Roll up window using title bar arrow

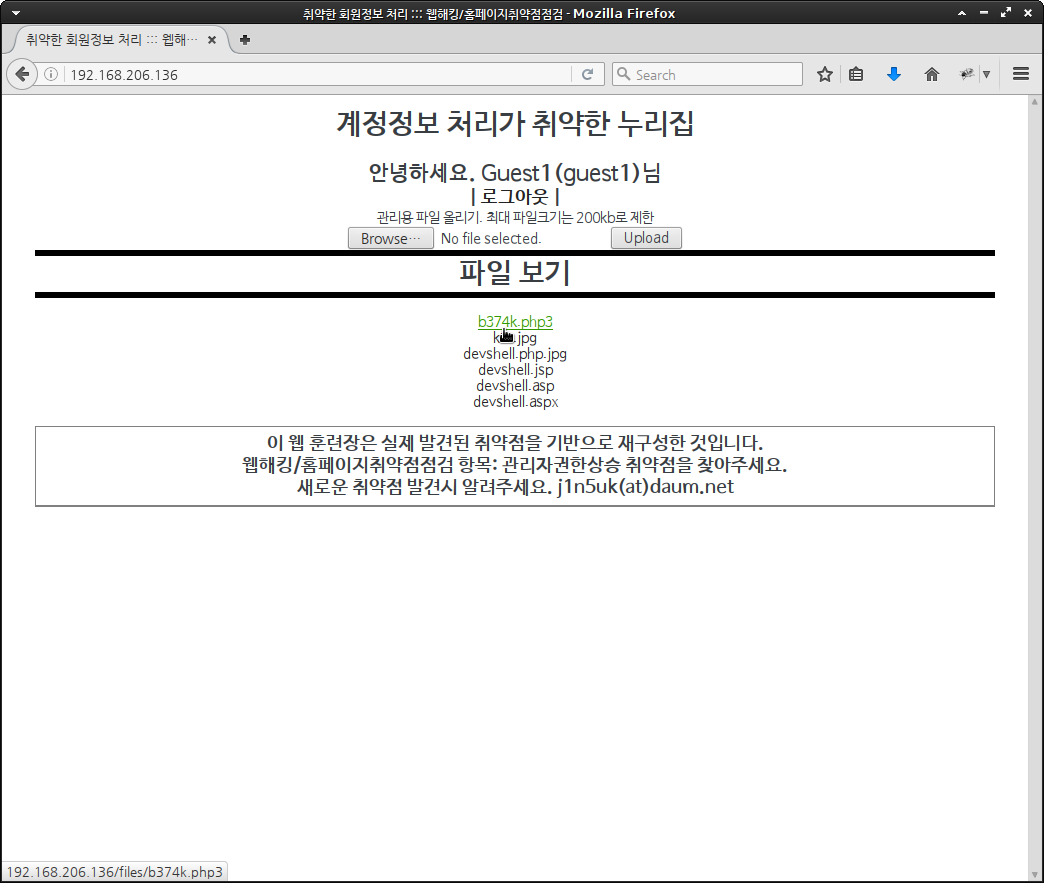(x=961, y=13)
